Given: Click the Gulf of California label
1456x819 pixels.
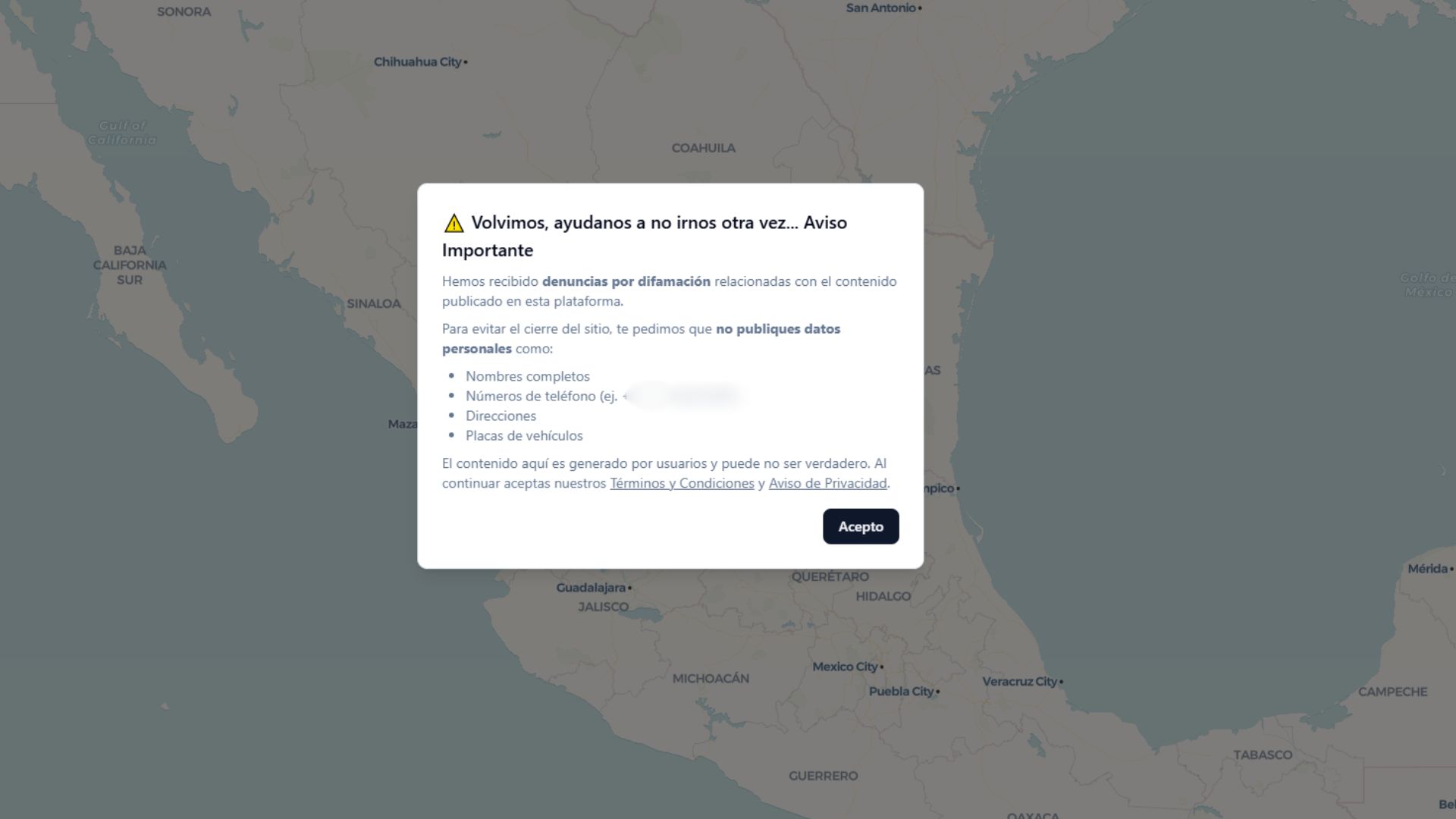Looking at the screenshot, I should tap(122, 133).
